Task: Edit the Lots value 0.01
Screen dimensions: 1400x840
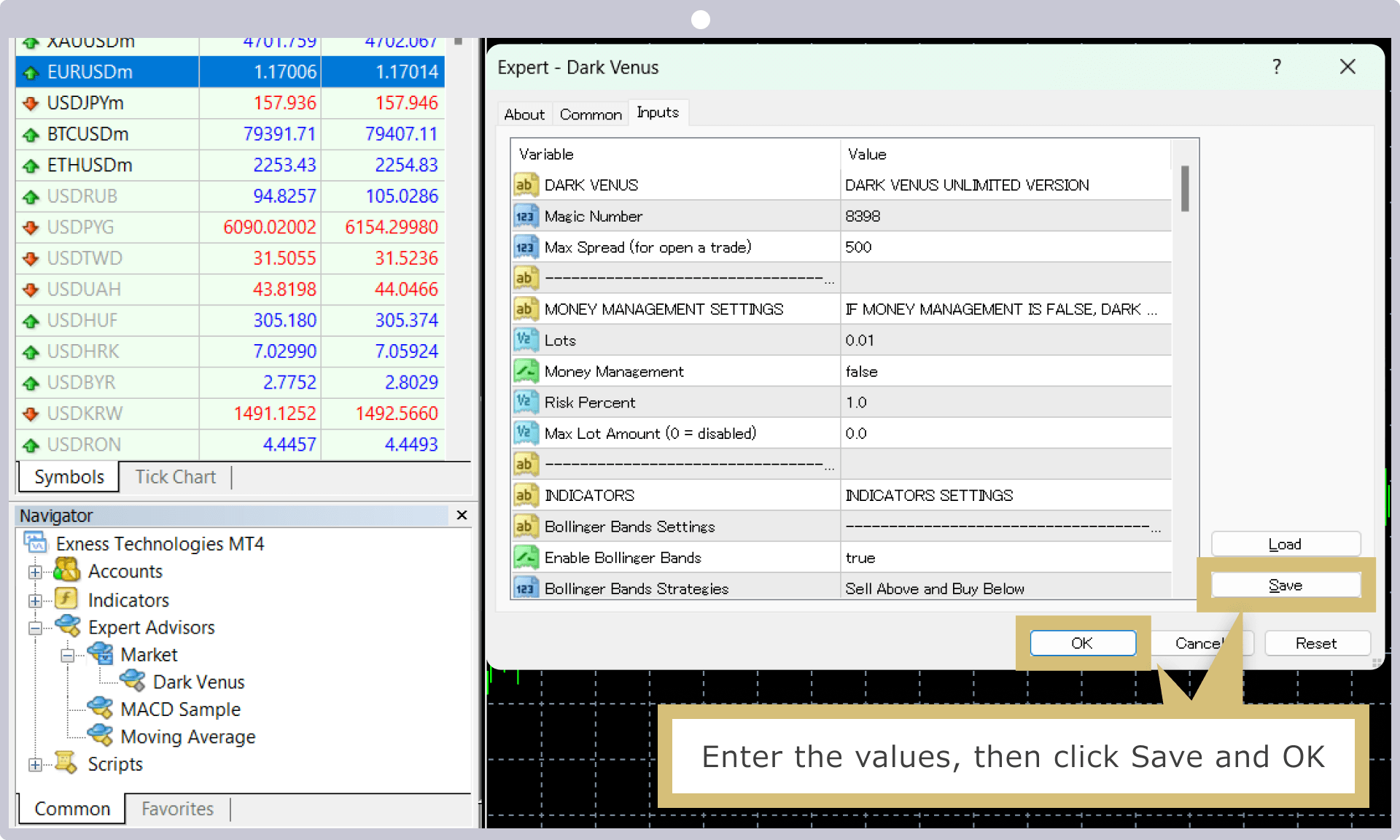Action: pyautogui.click(x=1006, y=341)
